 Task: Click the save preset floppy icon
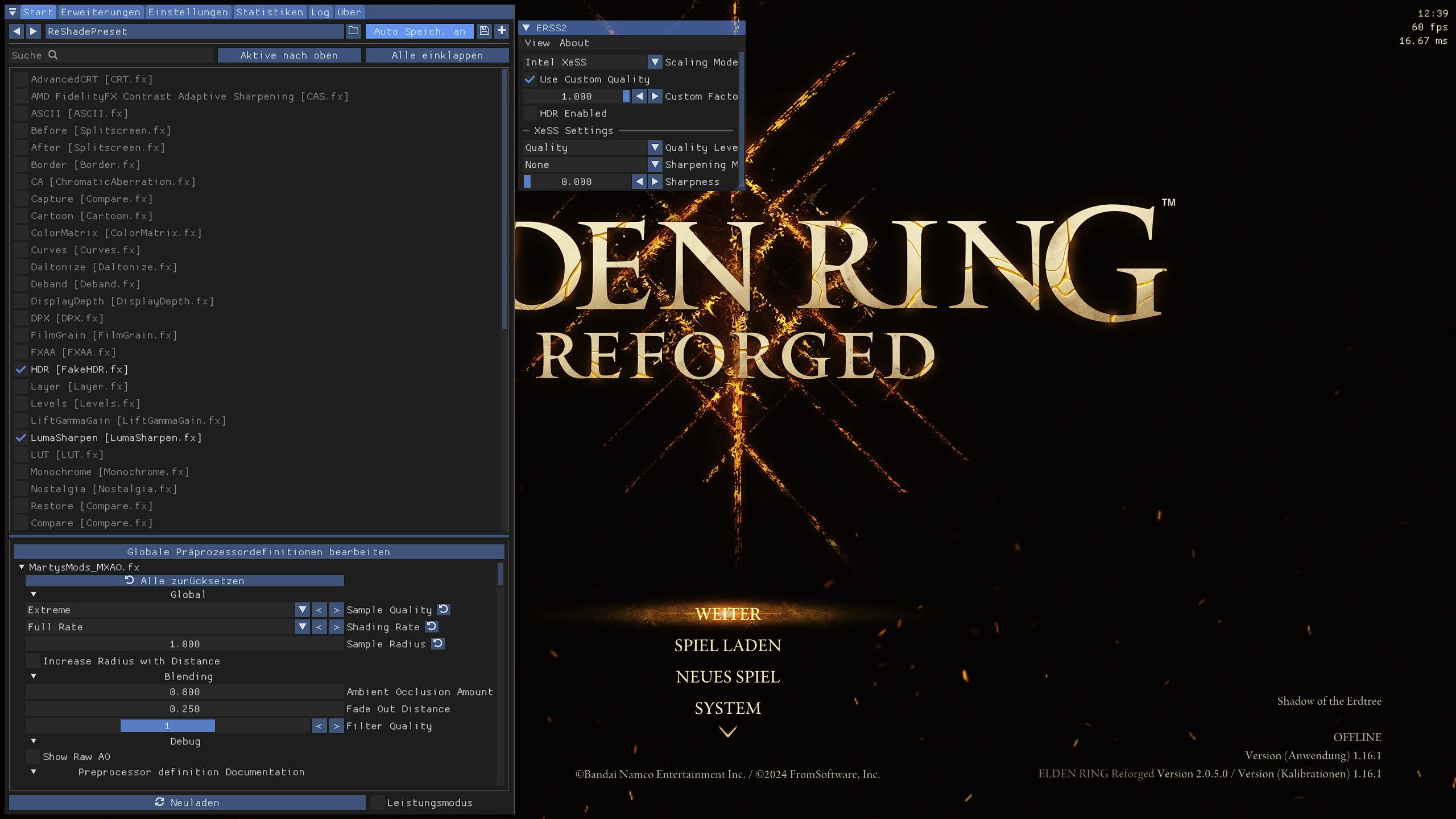click(x=484, y=31)
